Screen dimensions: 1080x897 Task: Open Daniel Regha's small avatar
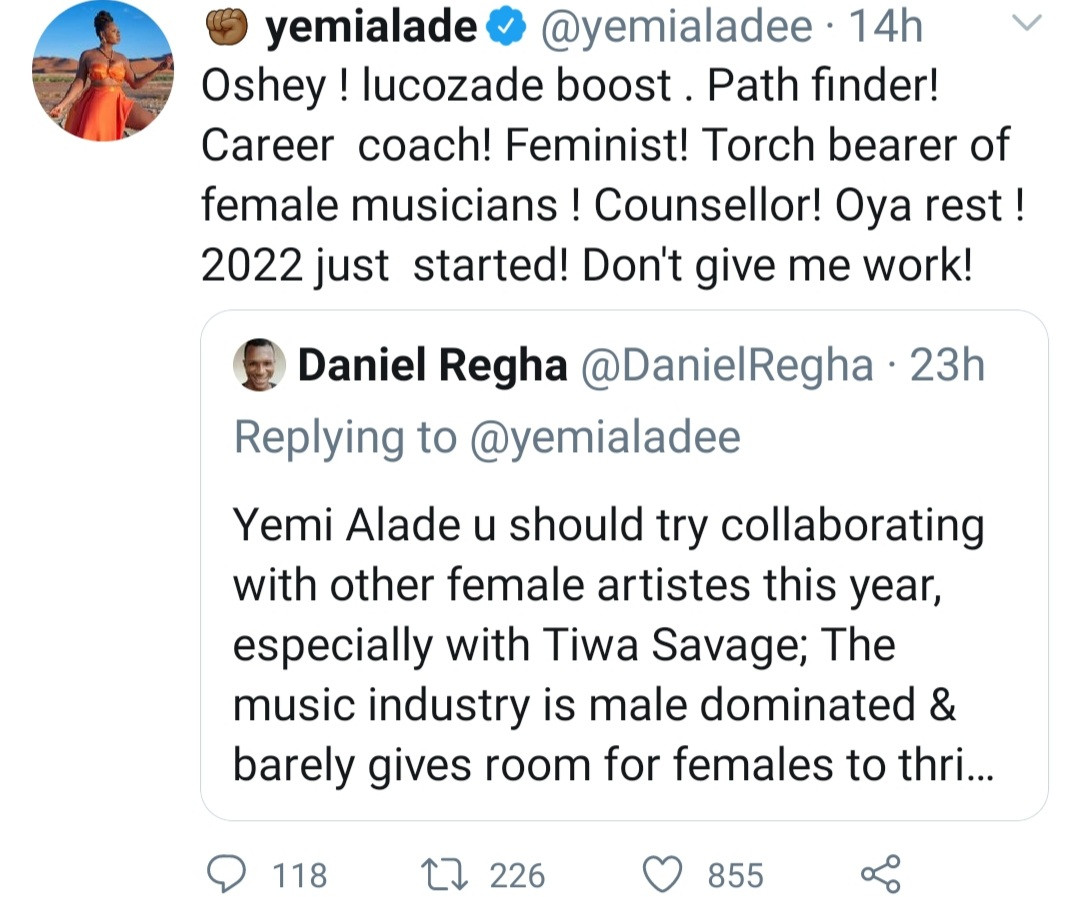(x=259, y=365)
